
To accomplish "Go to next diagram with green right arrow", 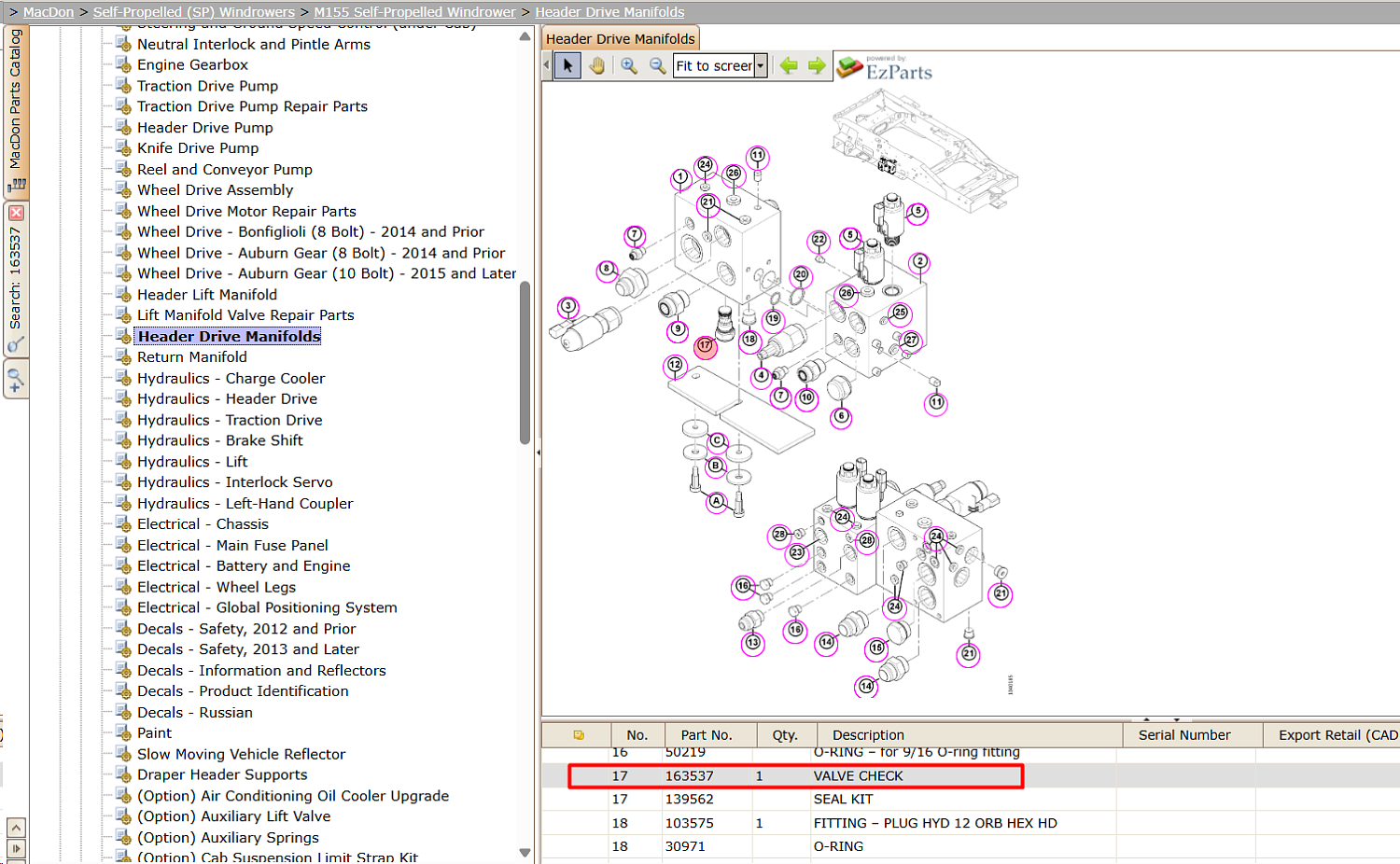I will point(817,65).
